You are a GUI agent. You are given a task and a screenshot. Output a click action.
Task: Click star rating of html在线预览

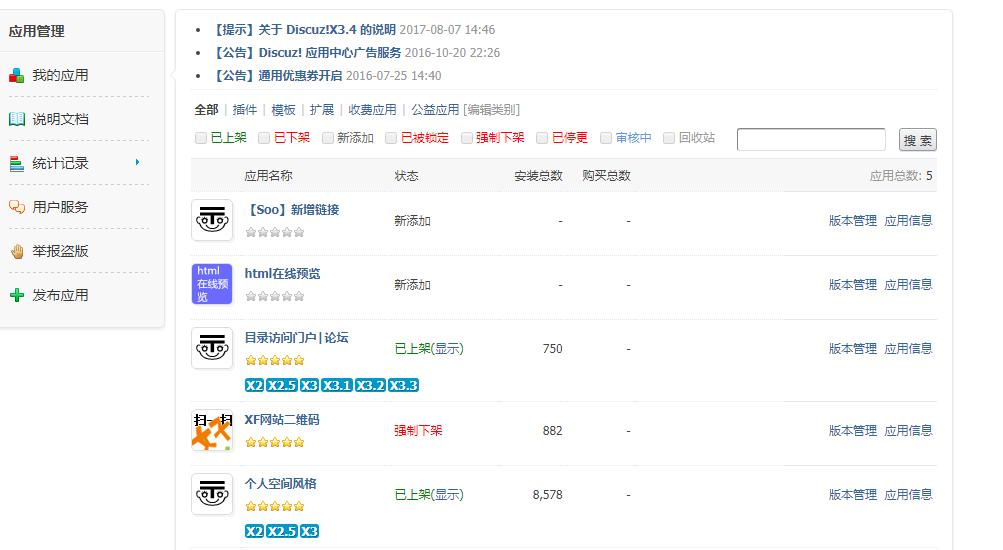click(275, 296)
